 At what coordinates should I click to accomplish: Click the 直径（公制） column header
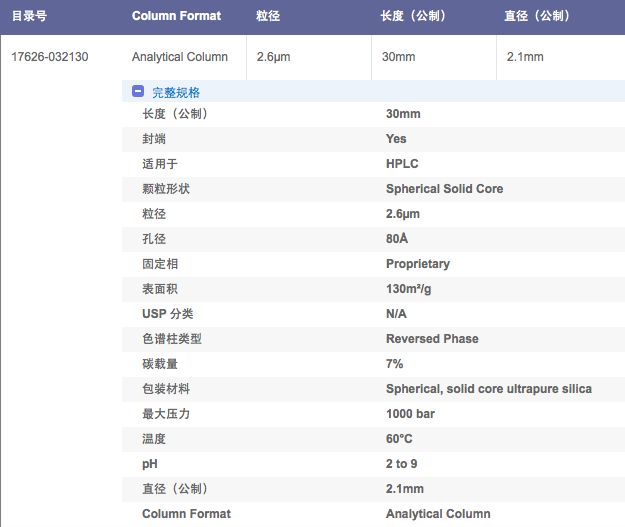click(538, 16)
